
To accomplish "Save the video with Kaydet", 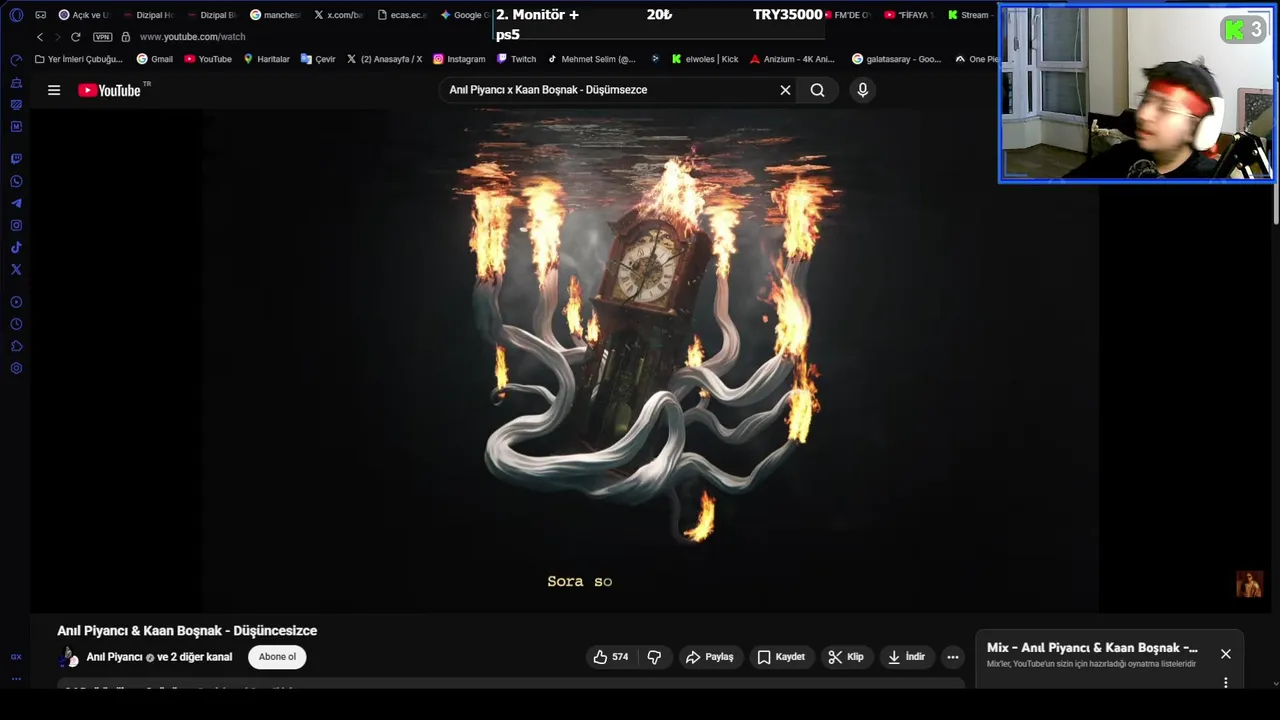I will [x=780, y=657].
